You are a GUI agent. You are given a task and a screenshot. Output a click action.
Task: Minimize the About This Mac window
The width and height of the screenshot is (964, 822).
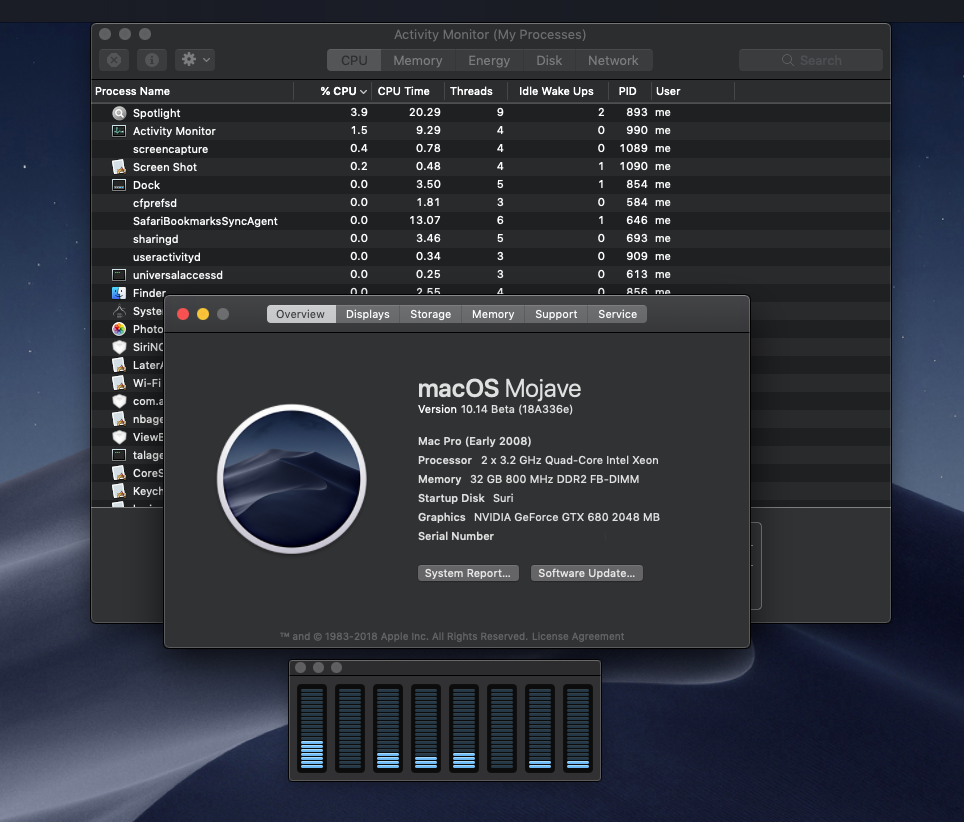[x=203, y=314]
